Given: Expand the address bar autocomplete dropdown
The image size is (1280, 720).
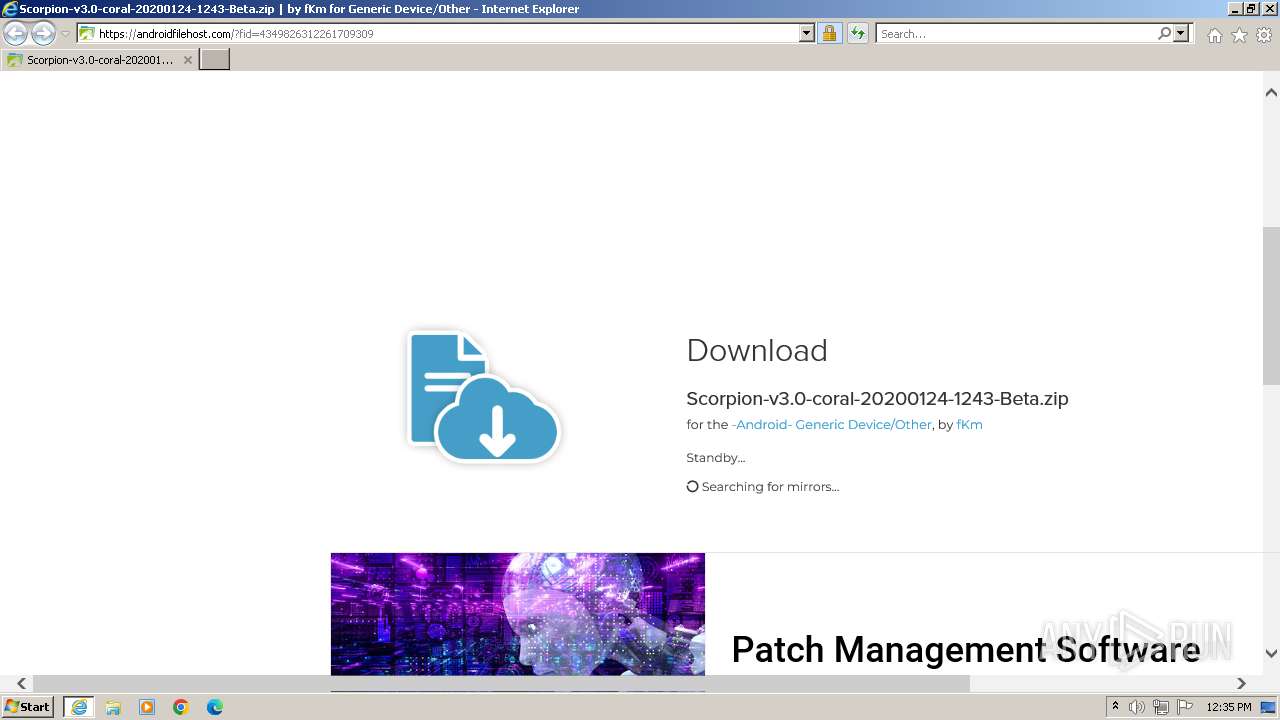Looking at the screenshot, I should (807, 34).
